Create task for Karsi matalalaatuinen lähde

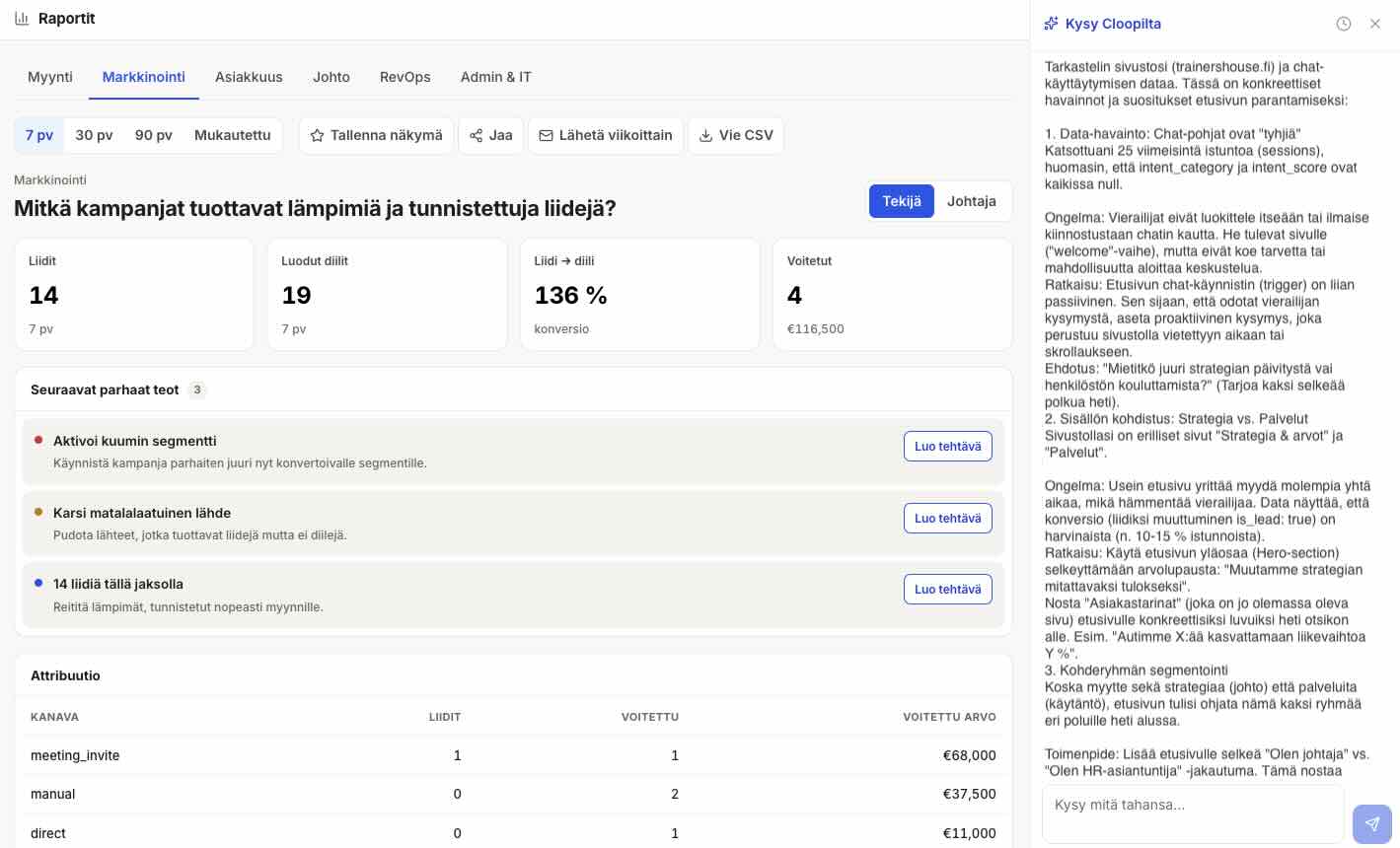click(x=948, y=519)
